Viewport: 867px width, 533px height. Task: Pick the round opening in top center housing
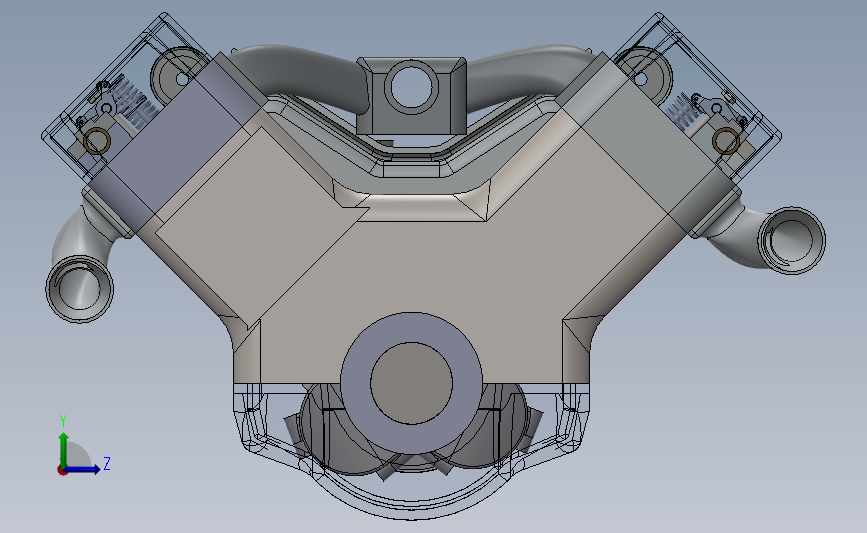click(412, 88)
